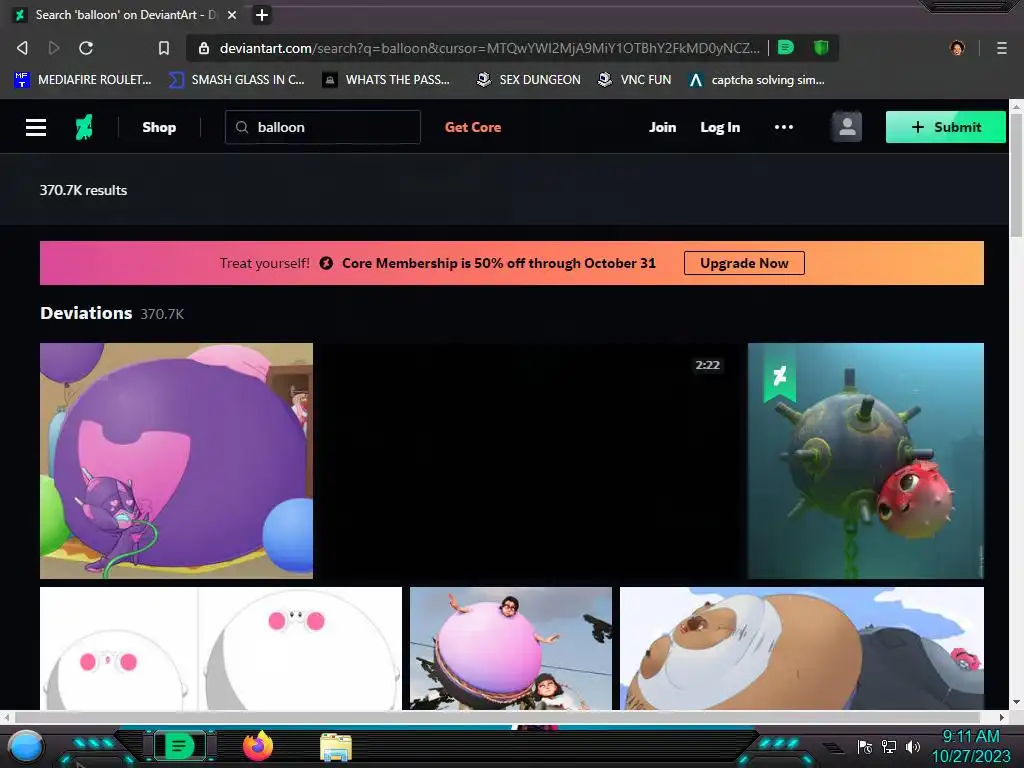
Task: Expand the three-dot more menu
Action: click(784, 127)
